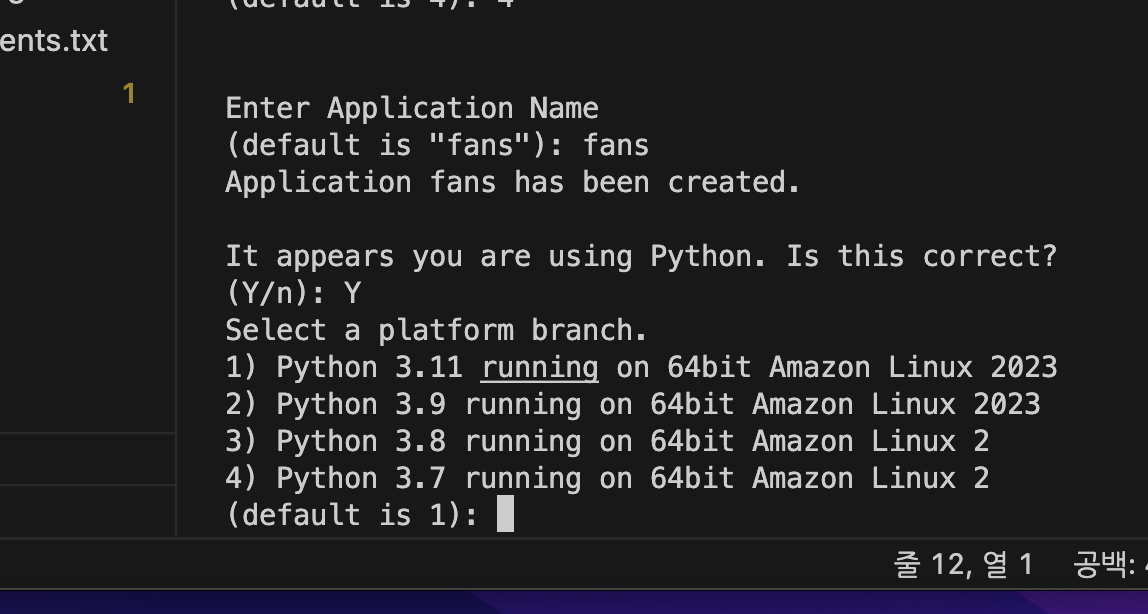The height and width of the screenshot is (614, 1148).
Task: Click the Python 3.8 Amazon Linux 2 line
Action: point(608,441)
